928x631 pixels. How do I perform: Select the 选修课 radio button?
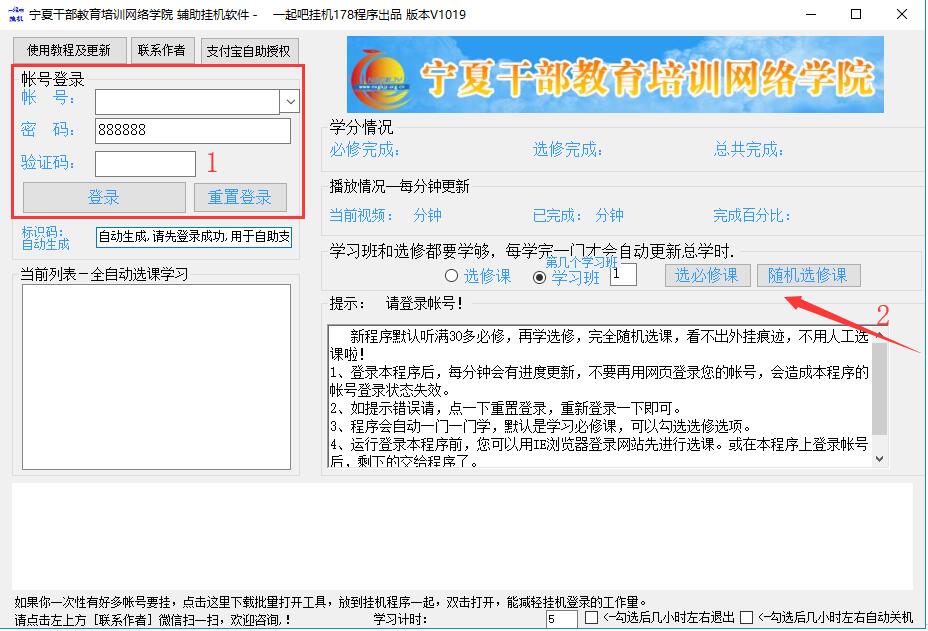tap(452, 276)
